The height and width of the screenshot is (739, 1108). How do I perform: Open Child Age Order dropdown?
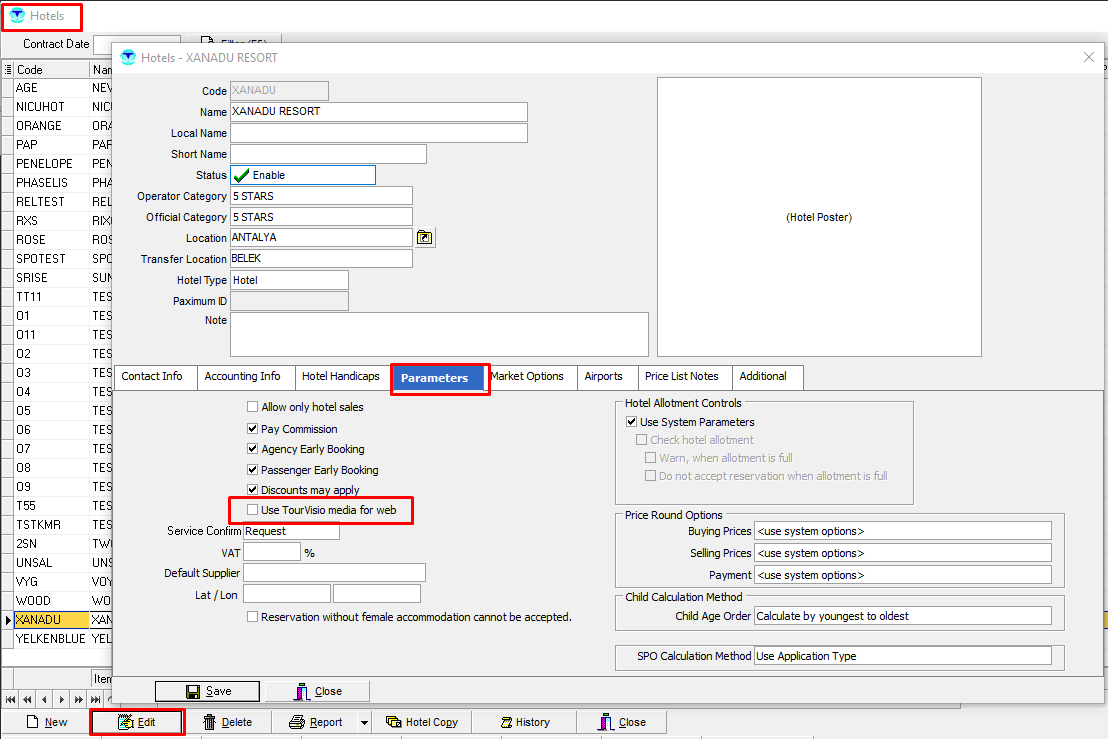(902, 616)
